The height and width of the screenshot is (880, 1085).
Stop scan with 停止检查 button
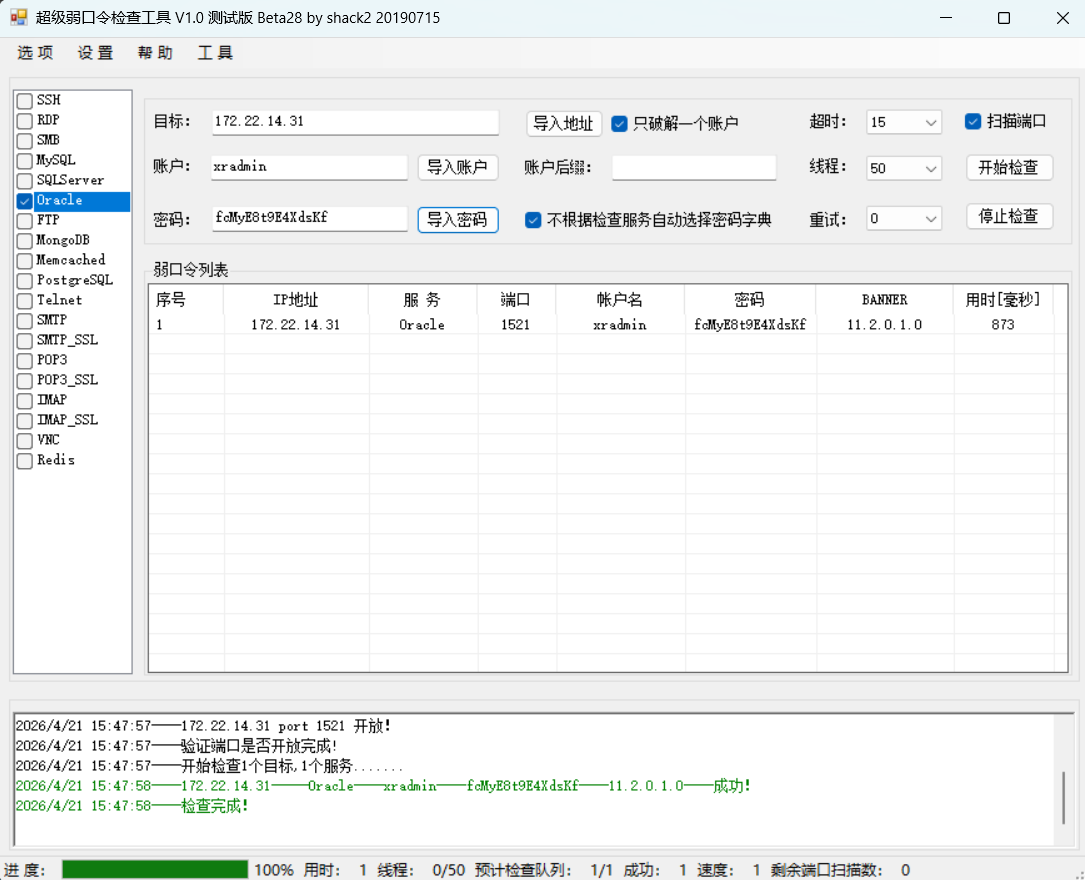tap(1009, 217)
